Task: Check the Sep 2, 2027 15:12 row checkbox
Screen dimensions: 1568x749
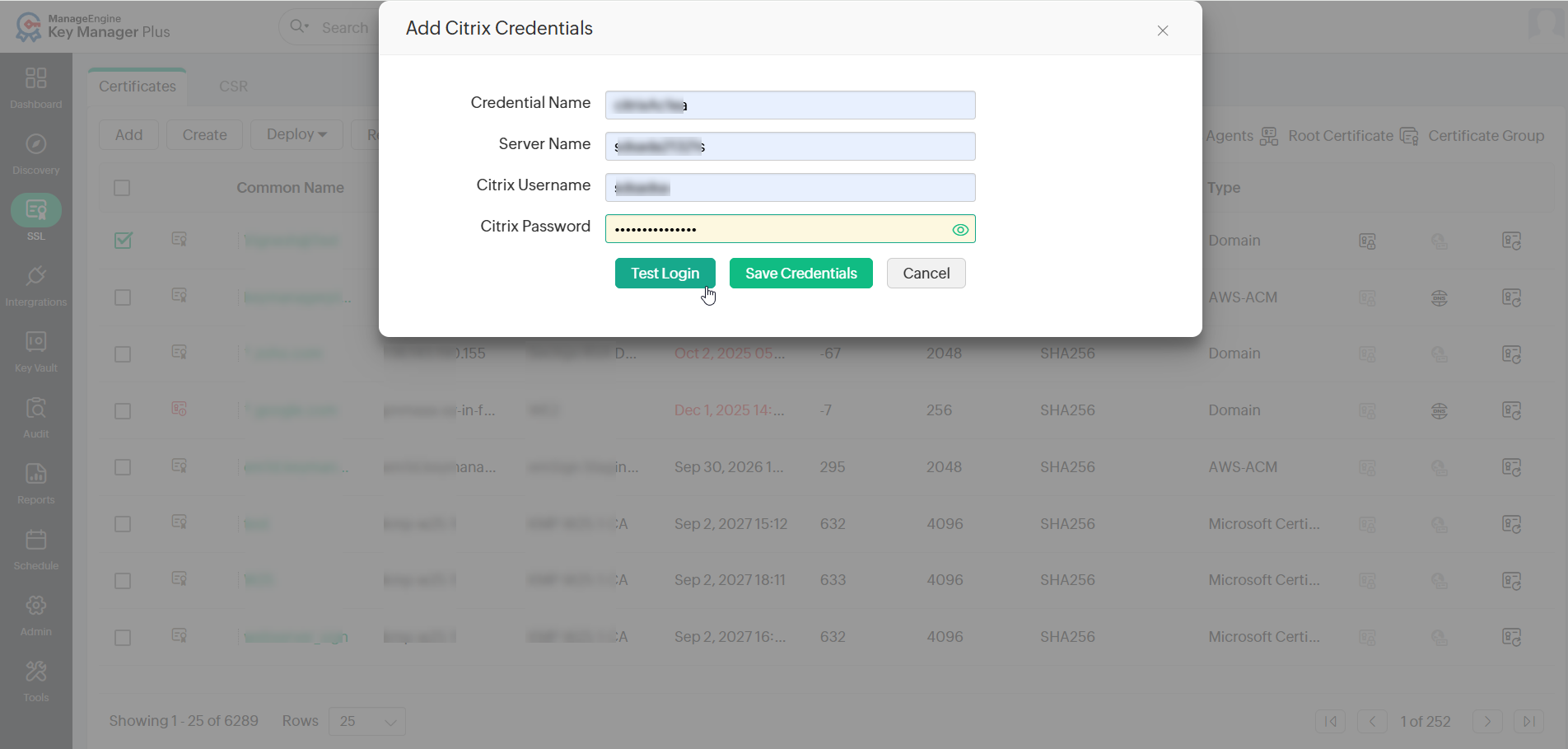Action: click(123, 524)
